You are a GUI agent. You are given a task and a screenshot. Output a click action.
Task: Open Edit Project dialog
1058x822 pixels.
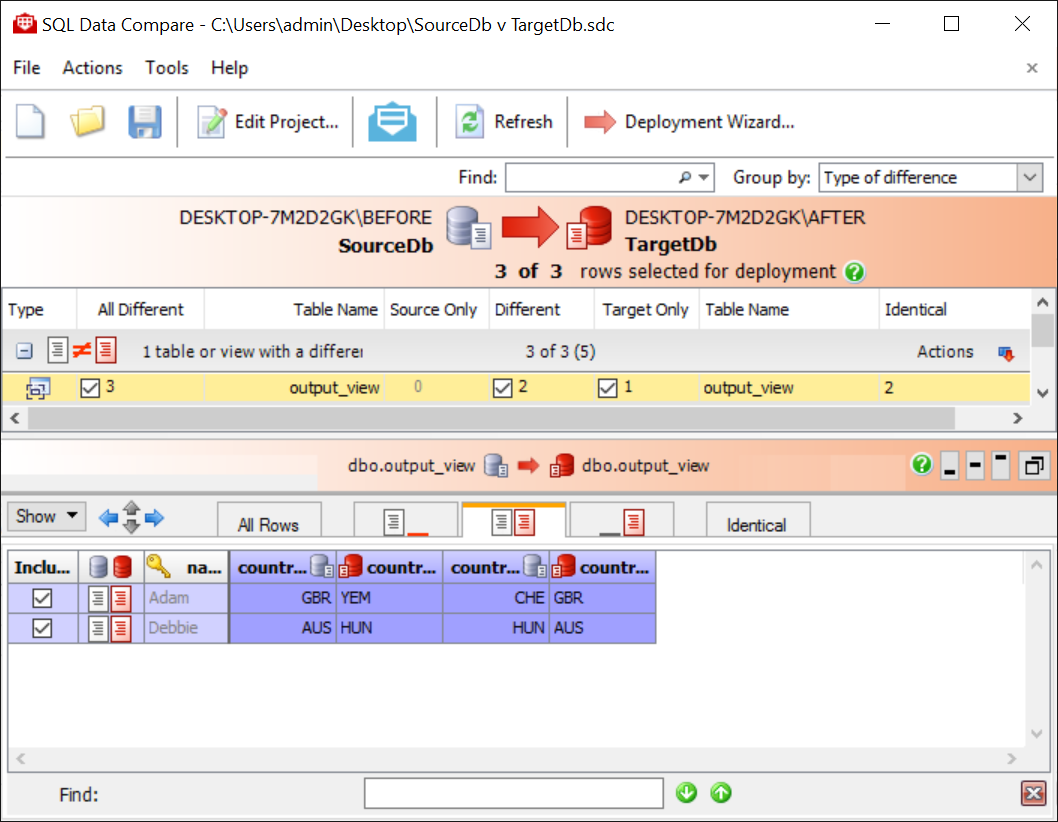(x=268, y=122)
